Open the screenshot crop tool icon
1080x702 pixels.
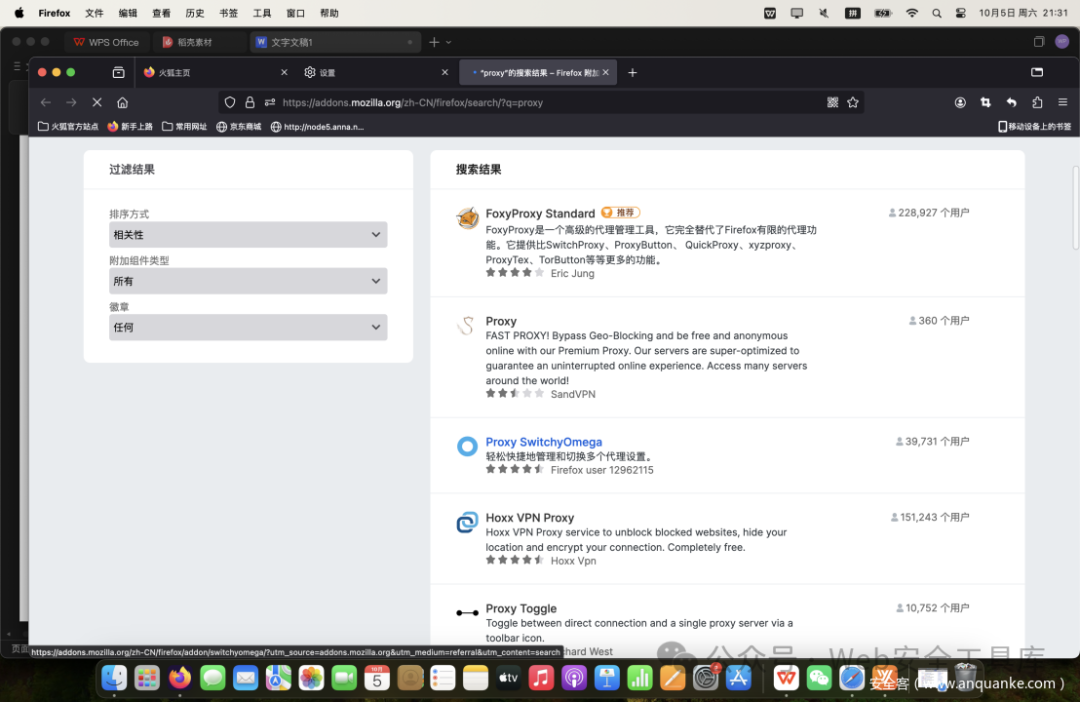[x=986, y=103]
